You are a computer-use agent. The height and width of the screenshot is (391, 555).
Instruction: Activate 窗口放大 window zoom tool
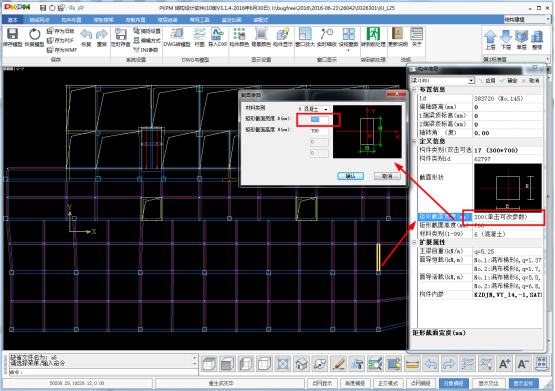305,38
